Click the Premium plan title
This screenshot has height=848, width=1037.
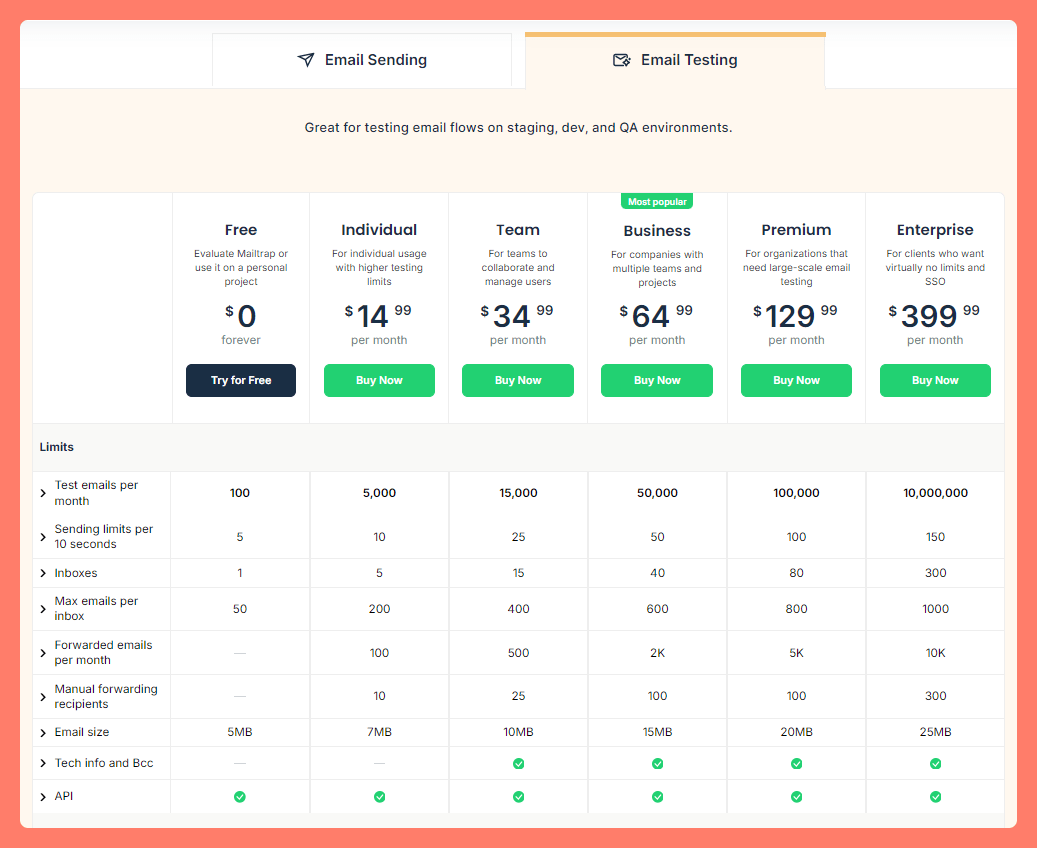(x=796, y=230)
